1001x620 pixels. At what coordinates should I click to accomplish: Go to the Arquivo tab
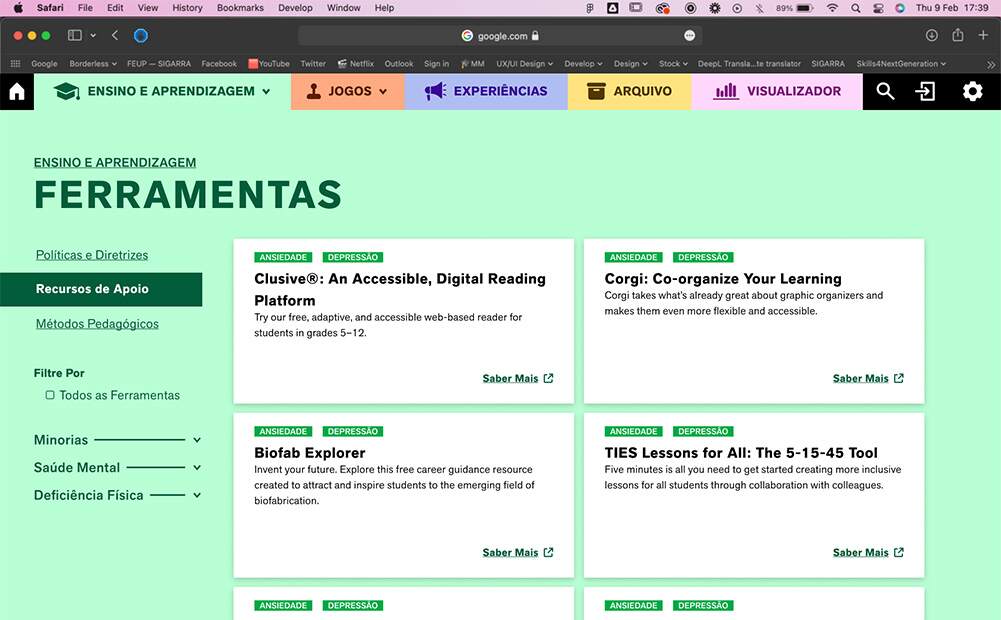point(629,92)
